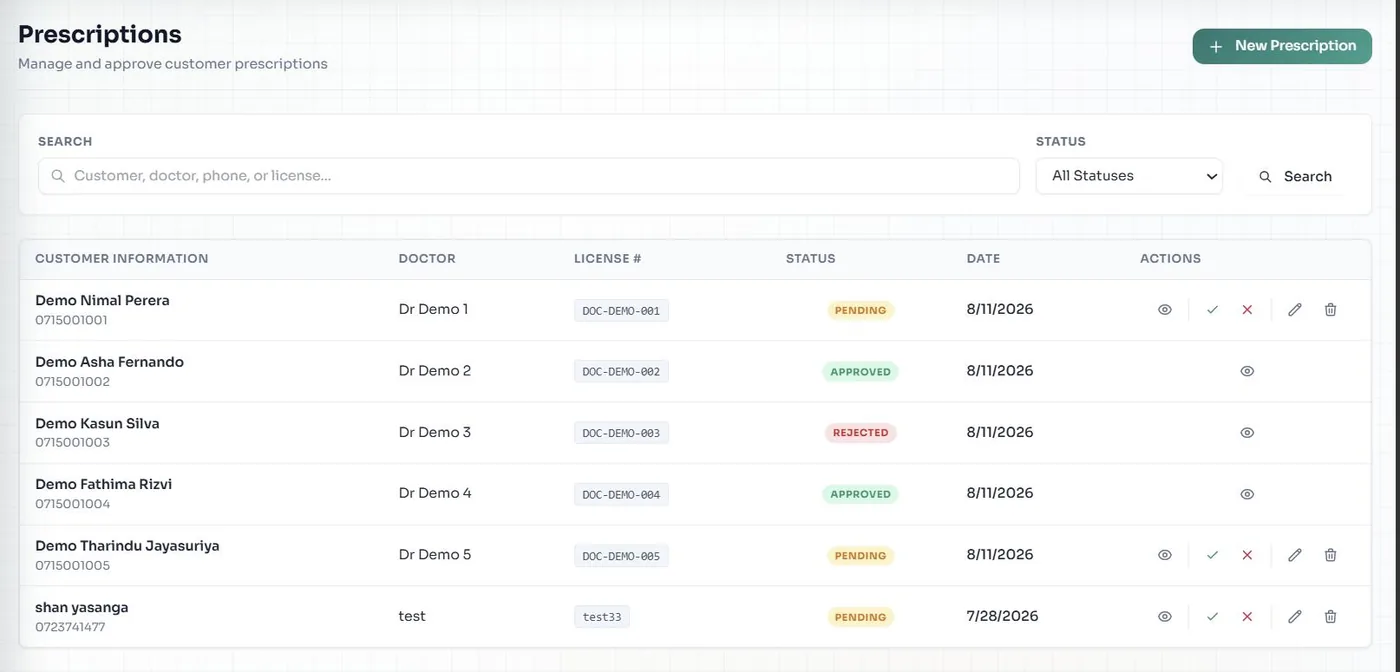Click the Rejected badge for Demo Kasun Silva

coord(860,433)
